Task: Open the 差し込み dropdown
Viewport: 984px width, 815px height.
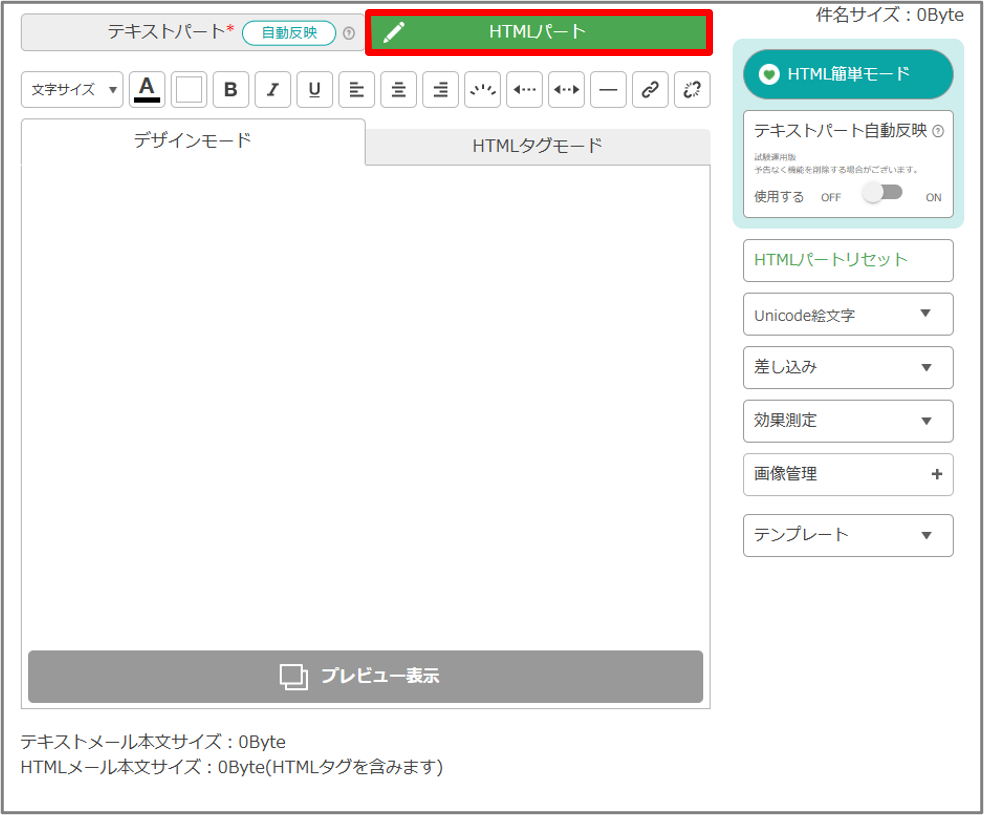Action: pyautogui.click(x=848, y=367)
